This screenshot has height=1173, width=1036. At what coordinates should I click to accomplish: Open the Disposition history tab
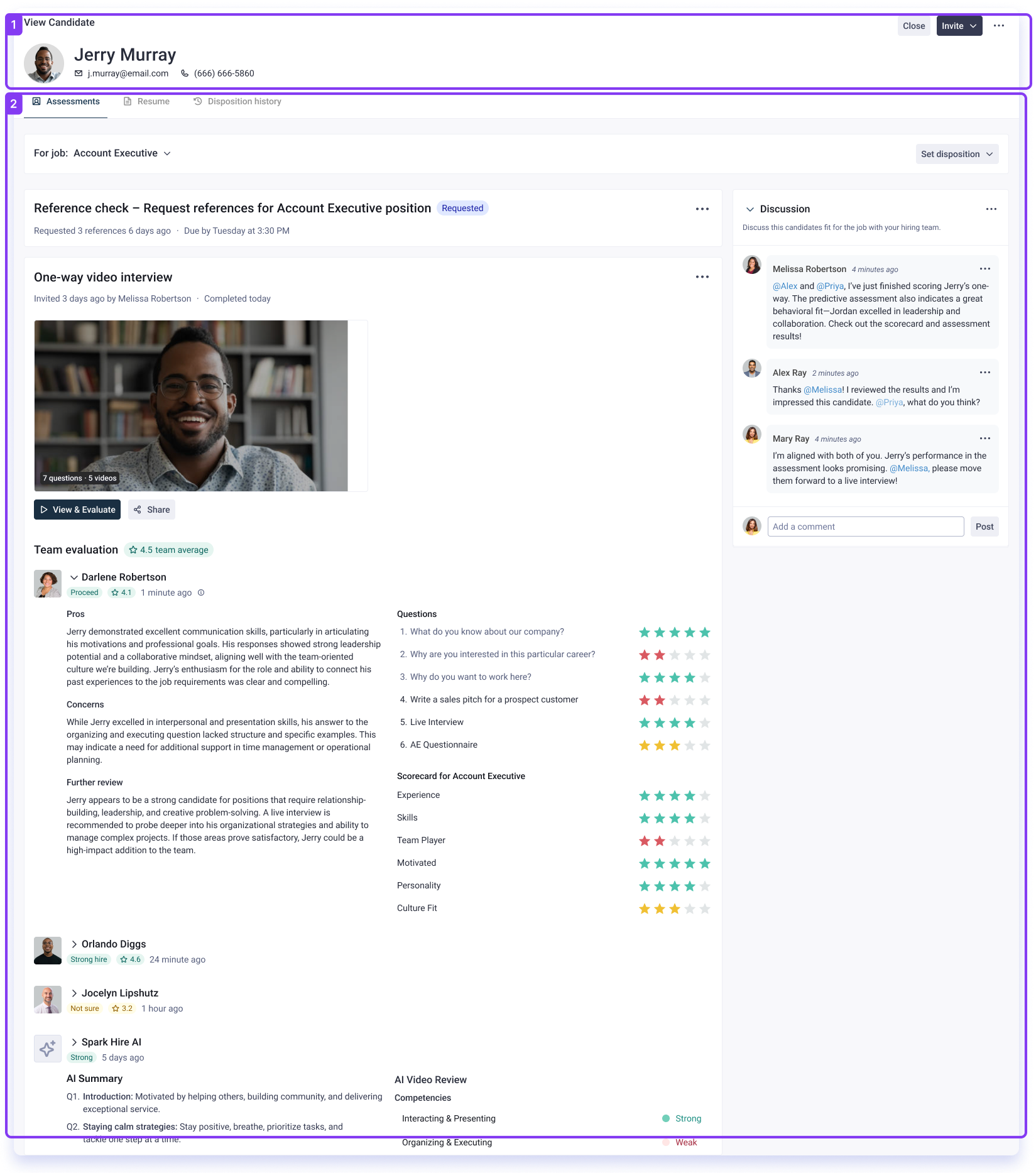(237, 102)
